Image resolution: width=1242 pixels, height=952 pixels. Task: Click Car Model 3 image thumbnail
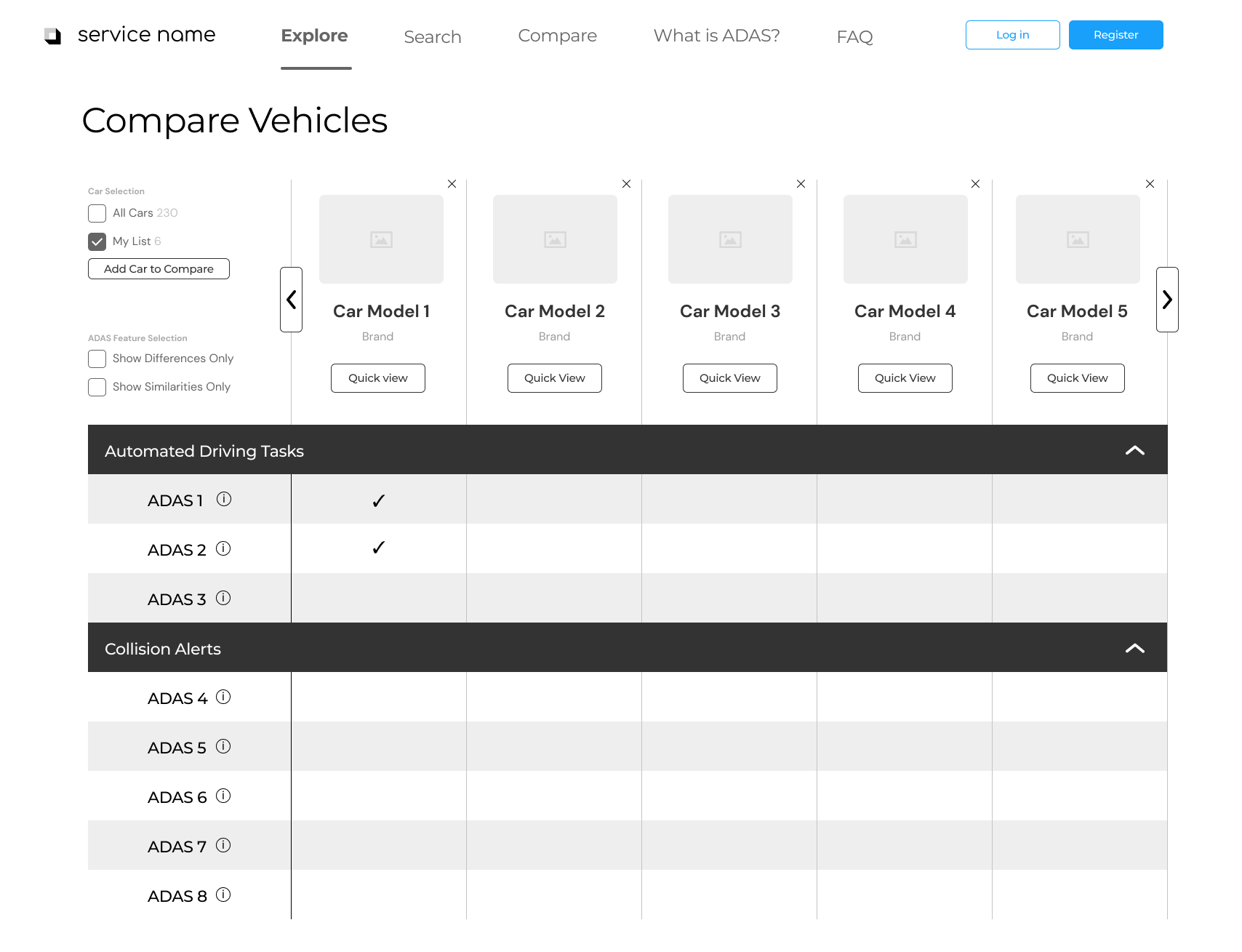click(730, 239)
